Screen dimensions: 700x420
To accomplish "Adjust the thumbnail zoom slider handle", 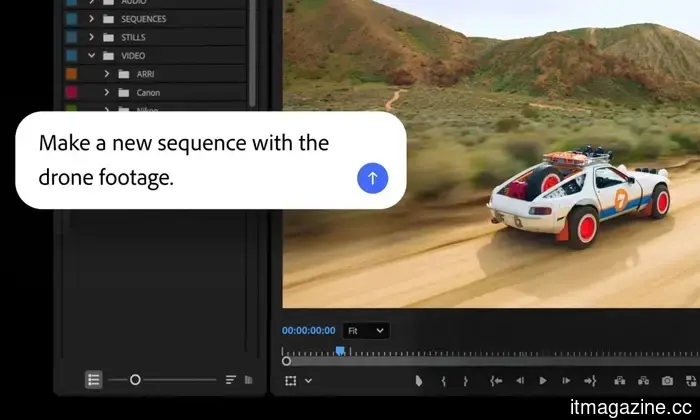I will pos(135,380).
